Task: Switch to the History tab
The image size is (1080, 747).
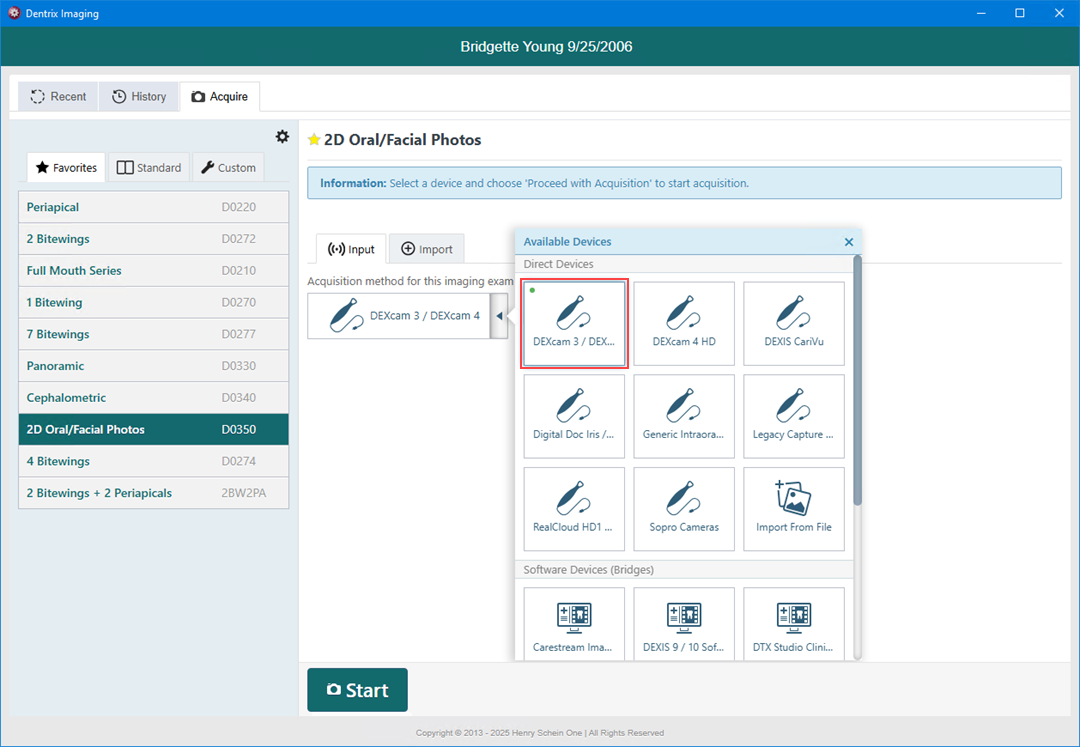Action: coord(139,96)
